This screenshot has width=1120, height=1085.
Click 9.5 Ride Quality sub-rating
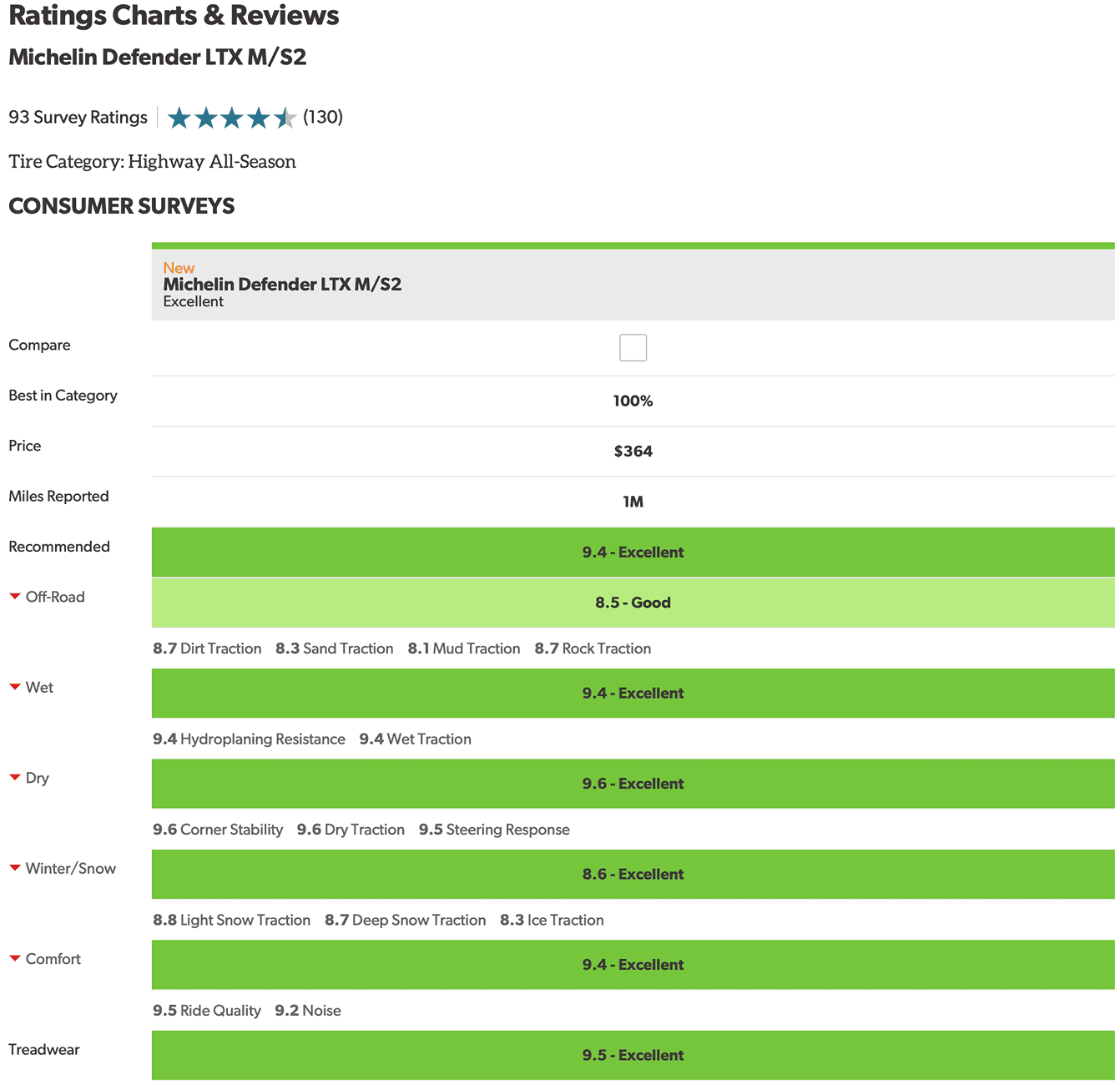[x=207, y=1011]
